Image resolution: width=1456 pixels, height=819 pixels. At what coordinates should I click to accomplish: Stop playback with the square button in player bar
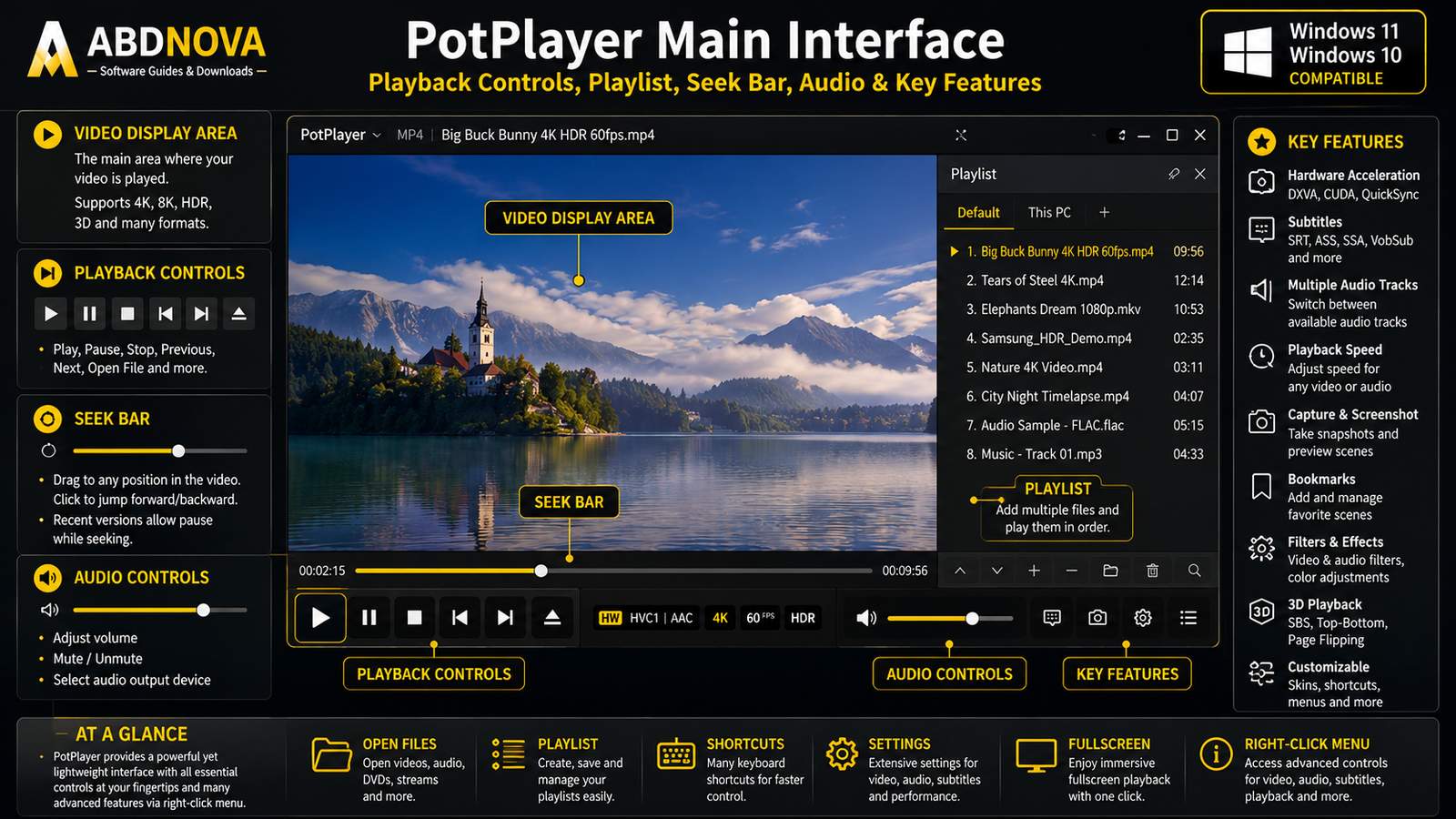414,618
